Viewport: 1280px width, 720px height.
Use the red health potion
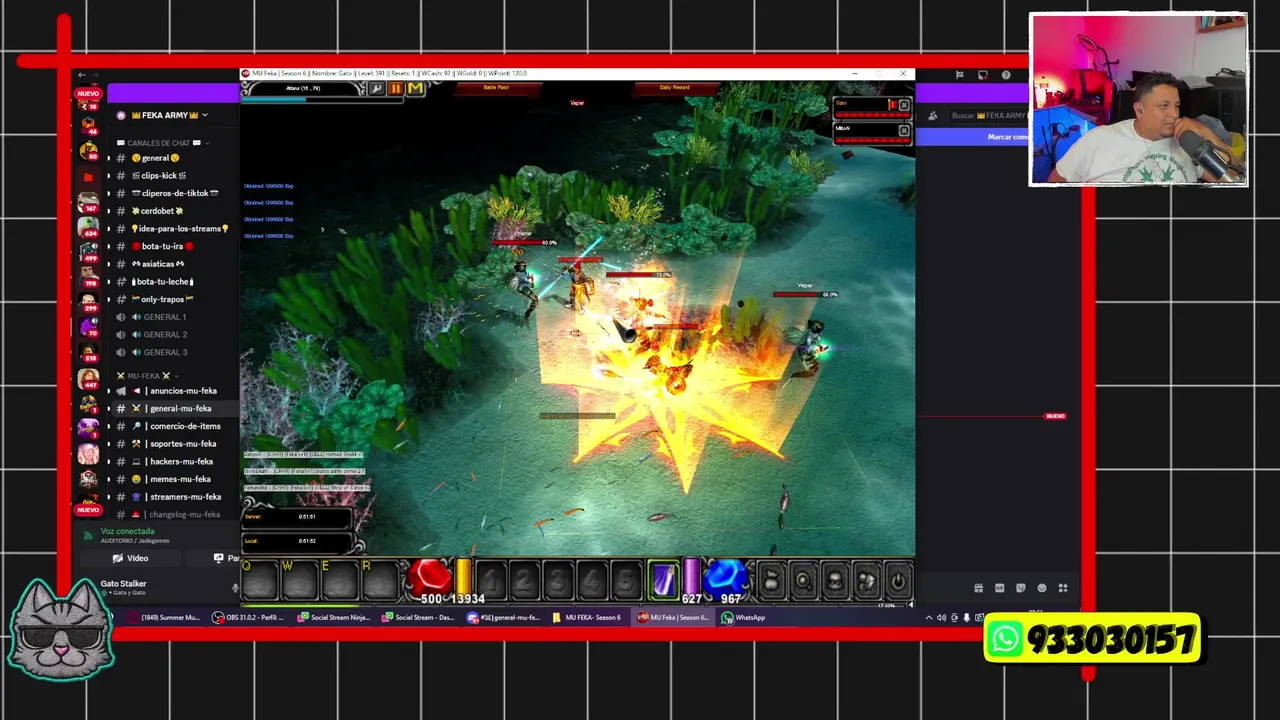coord(430,577)
